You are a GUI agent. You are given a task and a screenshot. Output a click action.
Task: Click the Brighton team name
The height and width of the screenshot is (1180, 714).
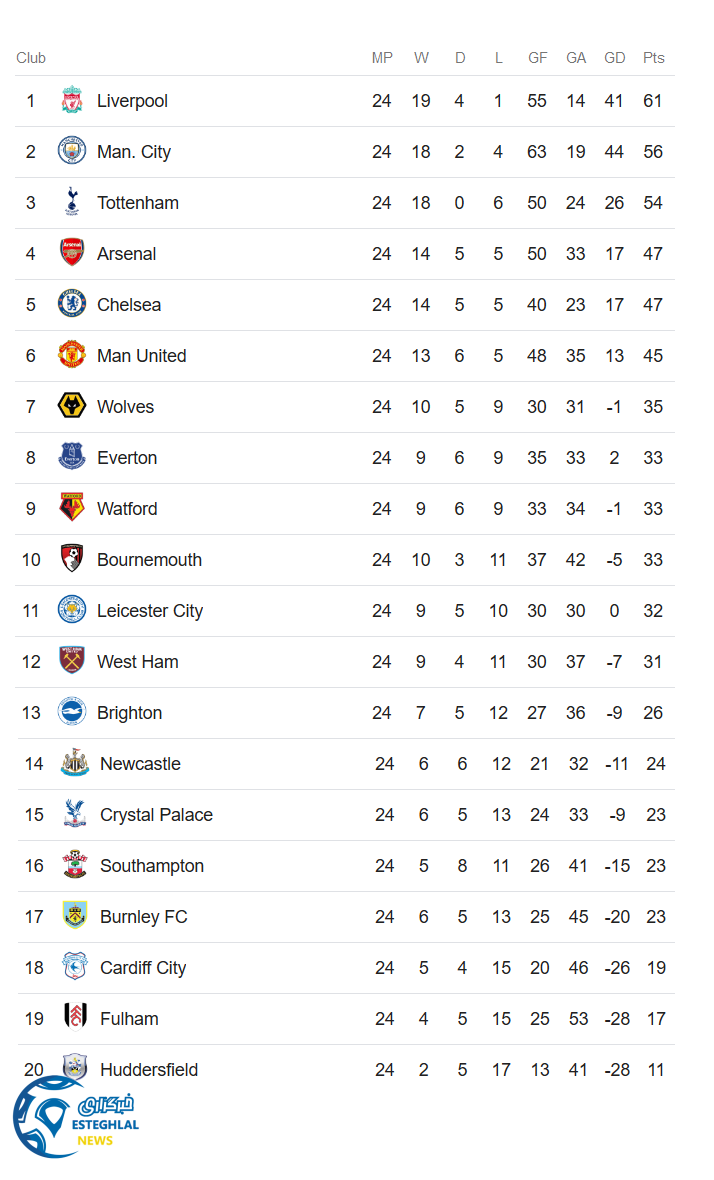[129, 713]
